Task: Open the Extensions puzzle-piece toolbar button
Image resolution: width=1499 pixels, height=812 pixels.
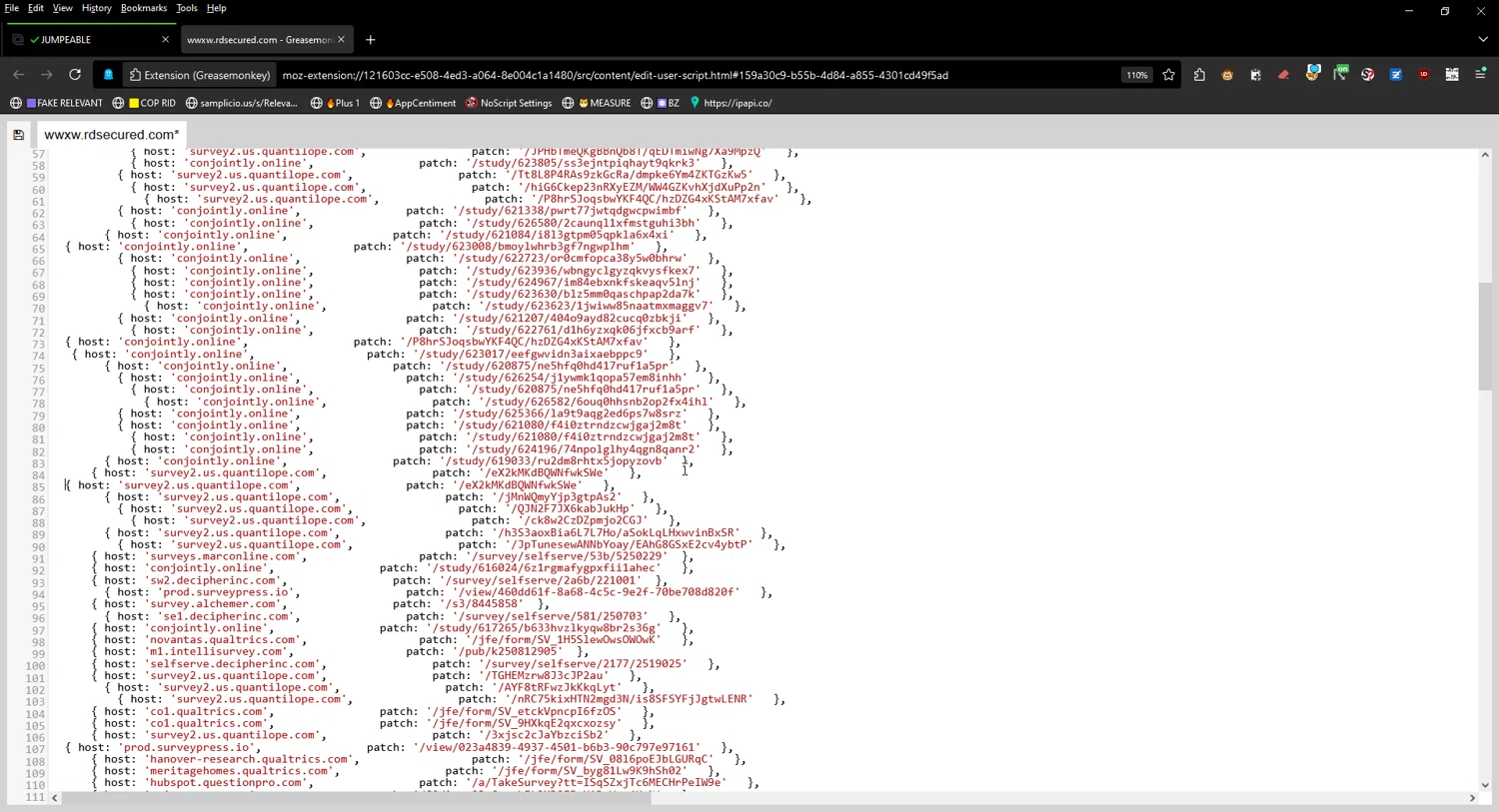Action: point(1199,75)
